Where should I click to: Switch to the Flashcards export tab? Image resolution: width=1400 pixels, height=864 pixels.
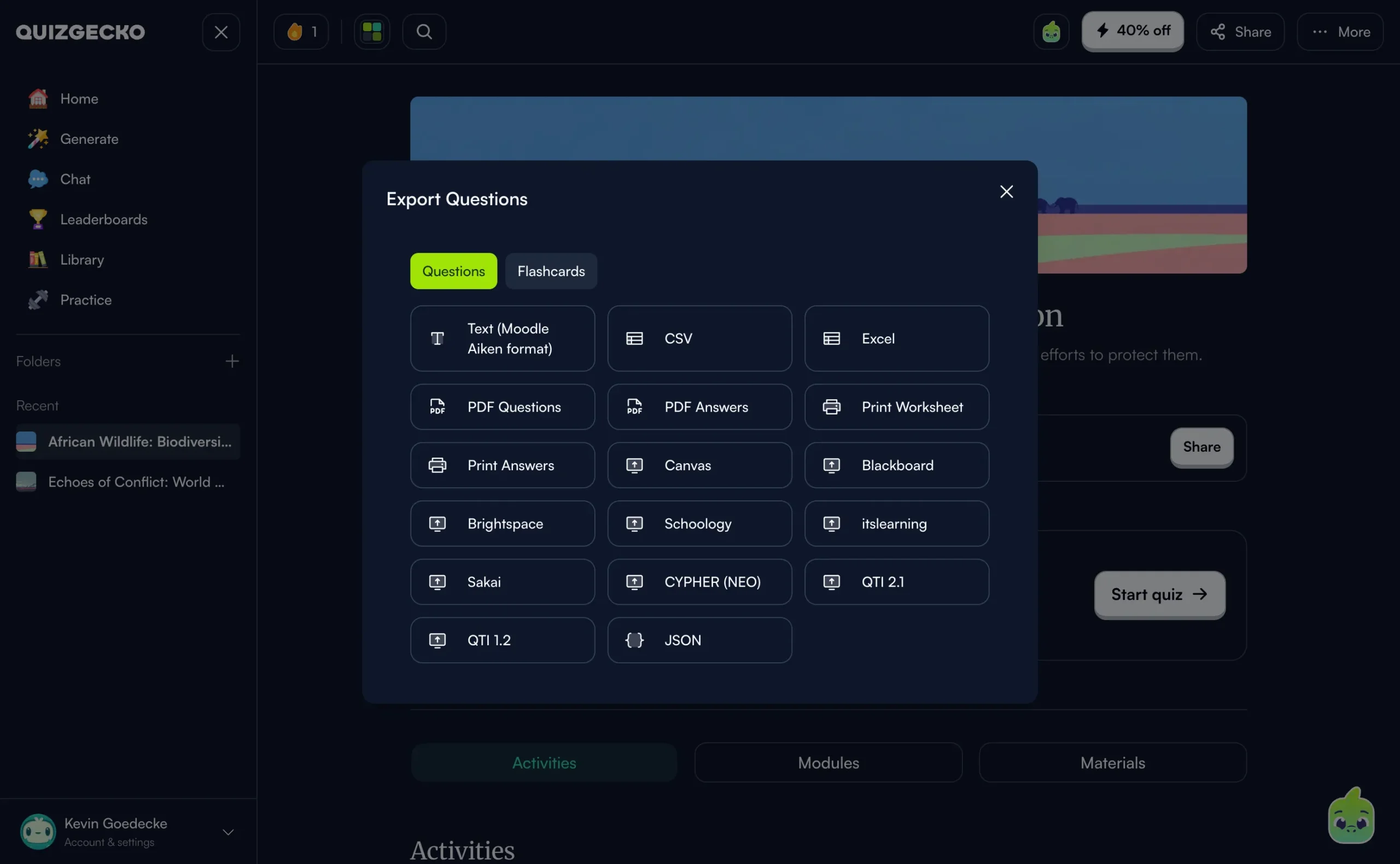coord(551,271)
